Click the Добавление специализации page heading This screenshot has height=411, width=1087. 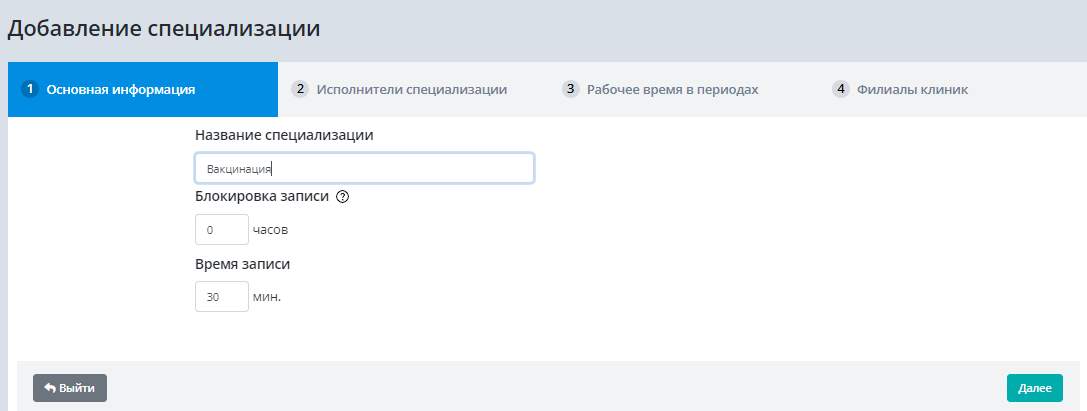pos(164,28)
